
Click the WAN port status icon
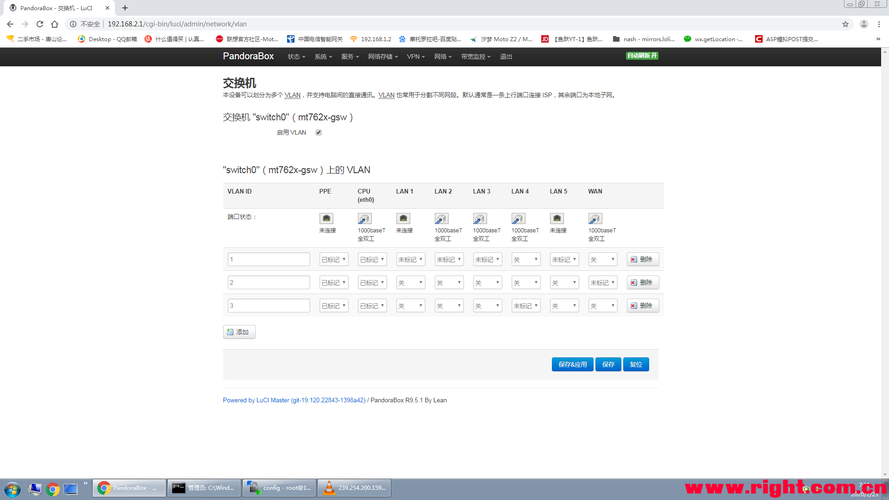[x=595, y=219]
